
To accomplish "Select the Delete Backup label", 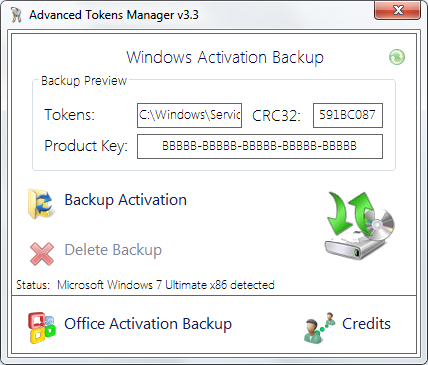I will pyautogui.click(x=113, y=250).
